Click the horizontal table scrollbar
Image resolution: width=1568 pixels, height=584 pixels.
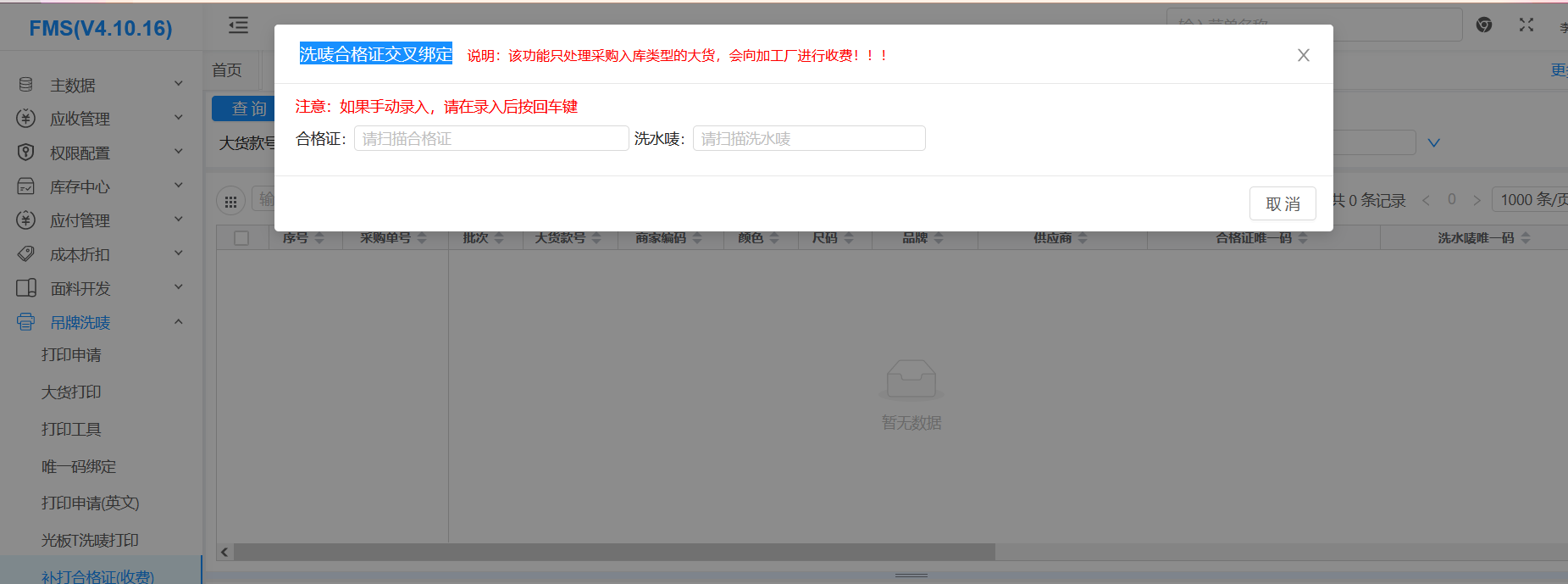[614, 553]
